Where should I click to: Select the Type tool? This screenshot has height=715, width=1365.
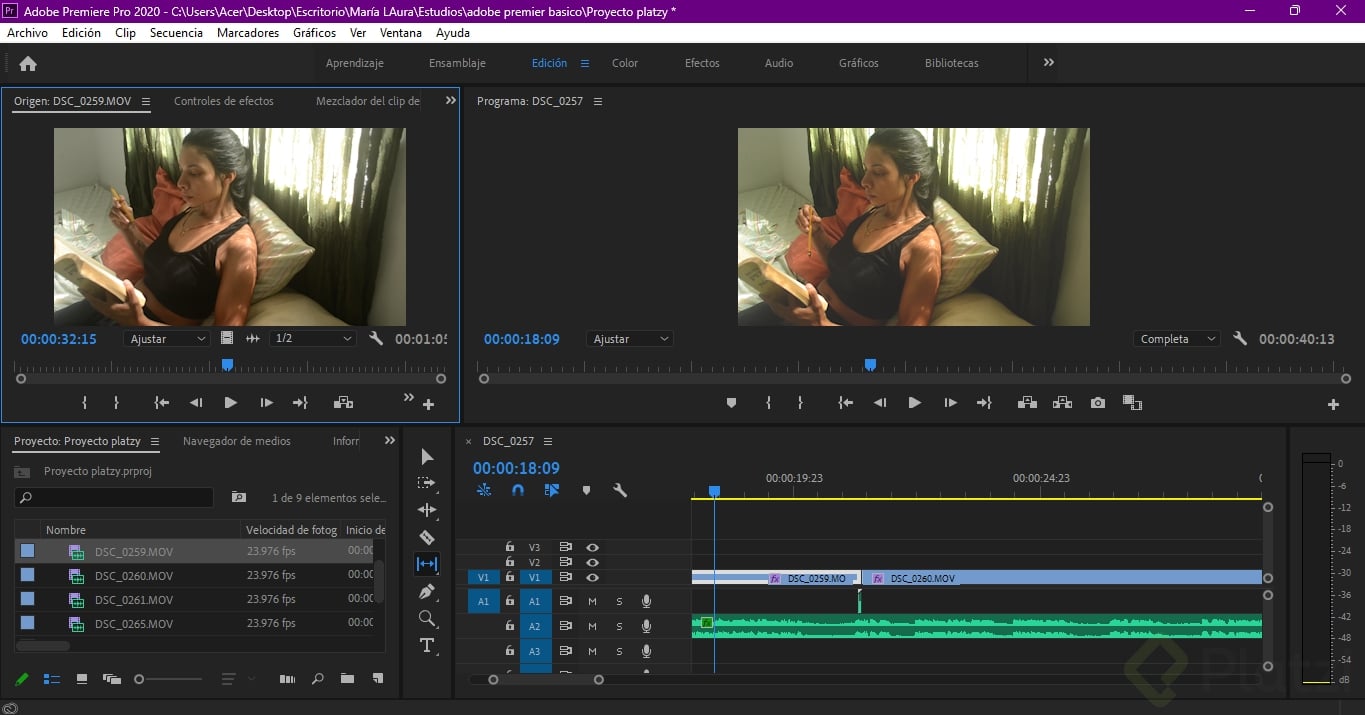(x=427, y=645)
